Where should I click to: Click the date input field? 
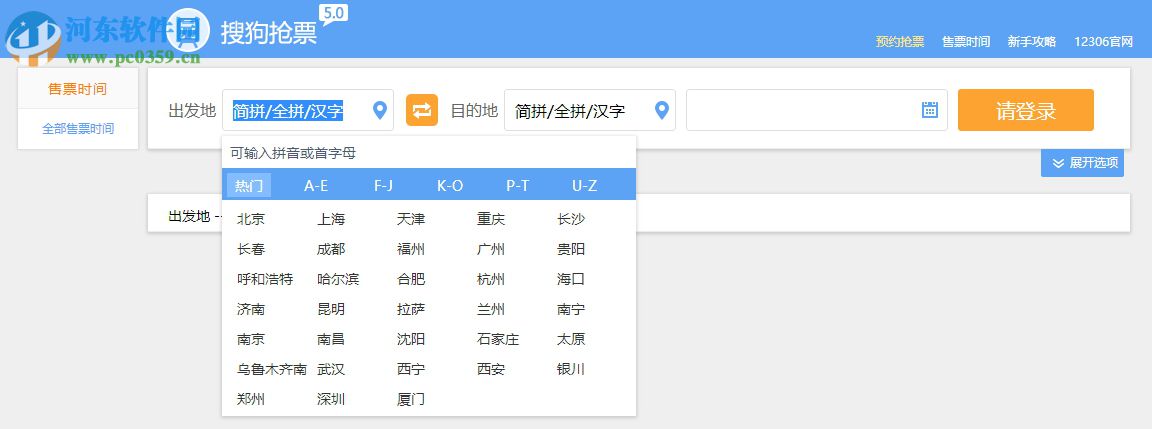tap(816, 110)
